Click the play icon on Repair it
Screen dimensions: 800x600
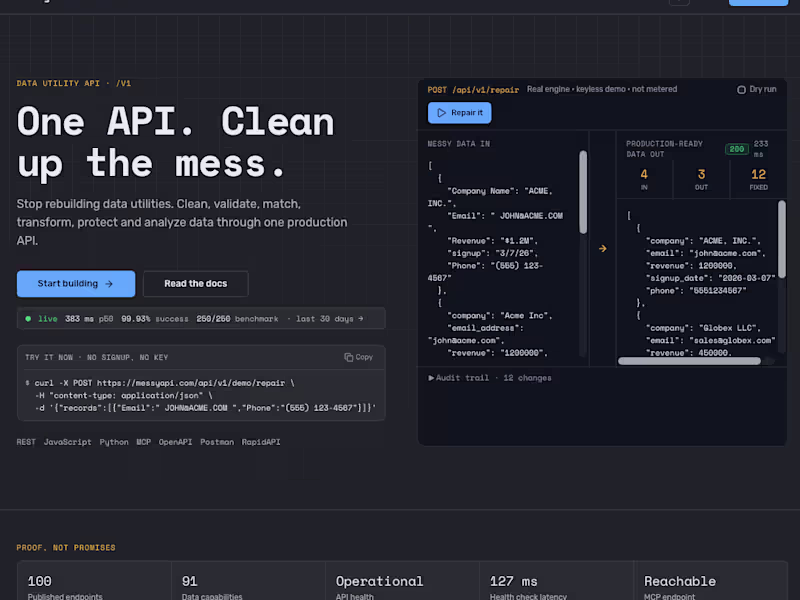click(x=441, y=113)
